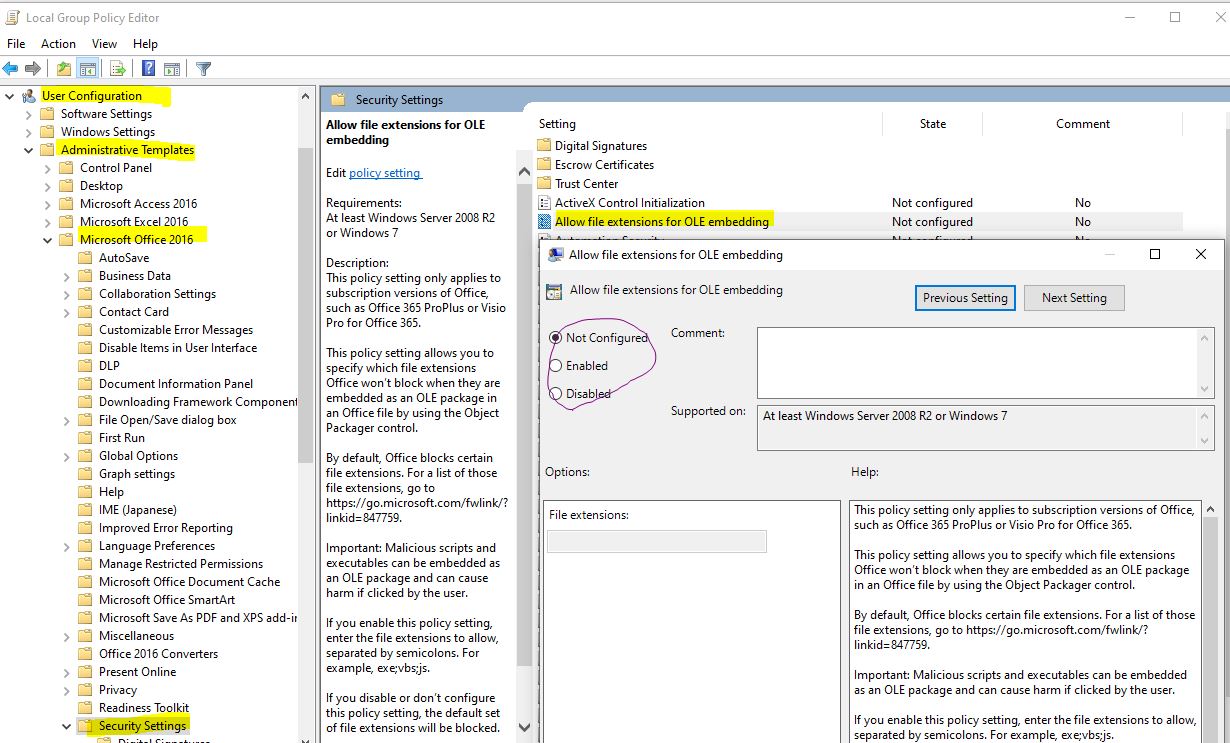
Task: Expand the Windows Settings node
Action: 29,132
